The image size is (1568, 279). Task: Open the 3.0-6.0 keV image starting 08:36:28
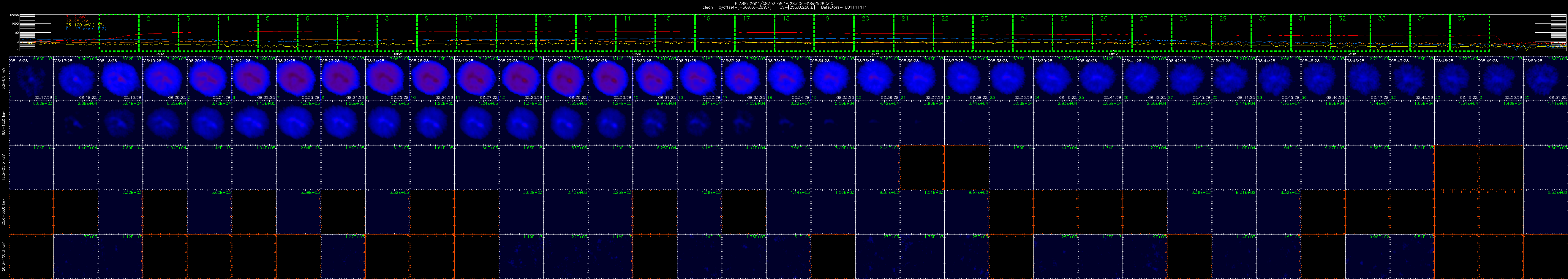(x=922, y=78)
